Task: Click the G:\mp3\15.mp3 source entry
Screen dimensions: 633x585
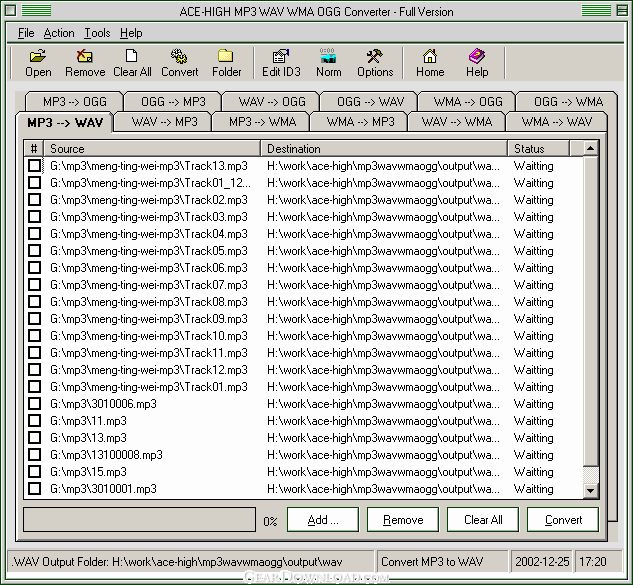Action: click(x=88, y=472)
